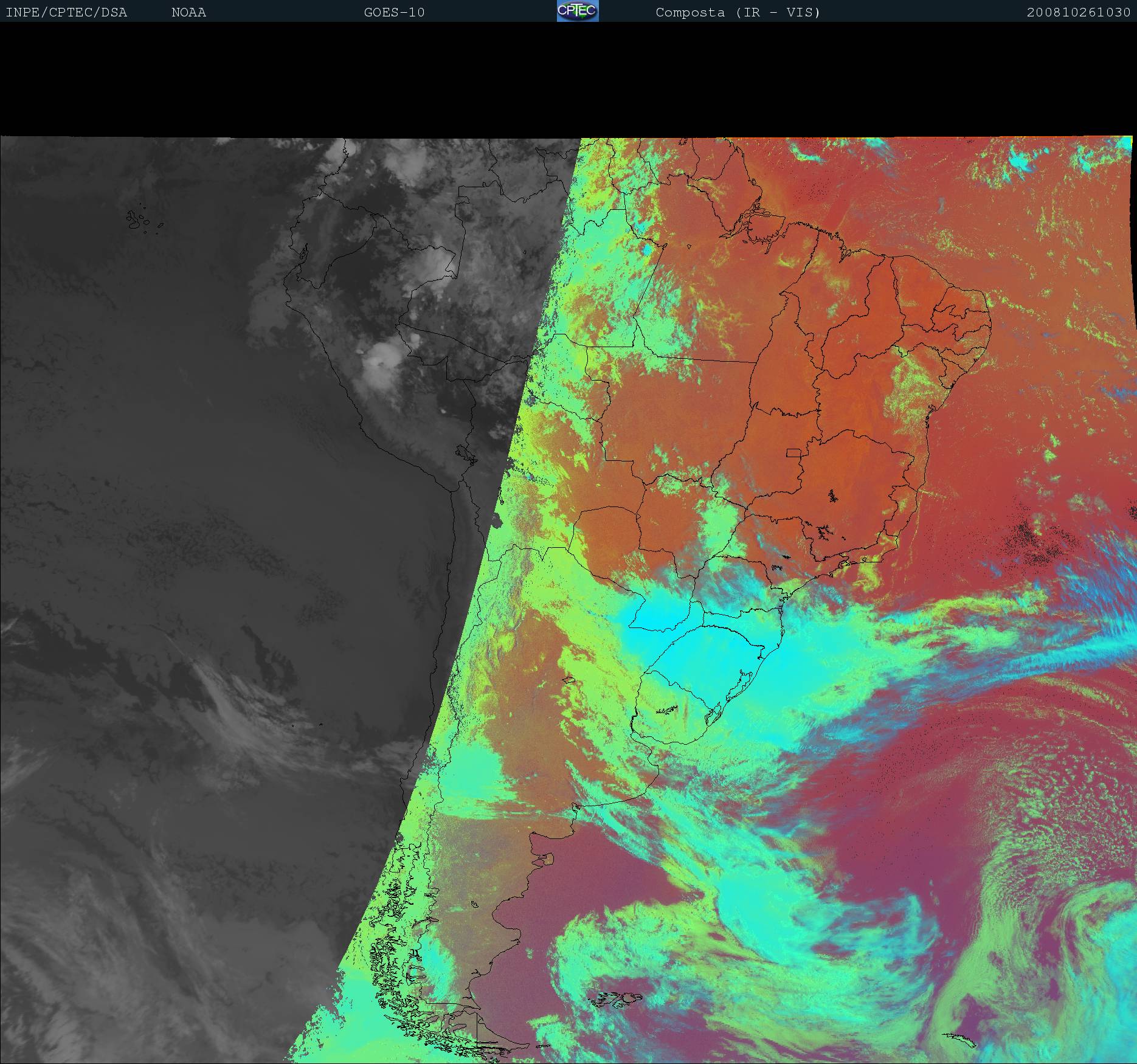Click the CPTEC logo in the header
The height and width of the screenshot is (1064, 1137).
[x=578, y=11]
